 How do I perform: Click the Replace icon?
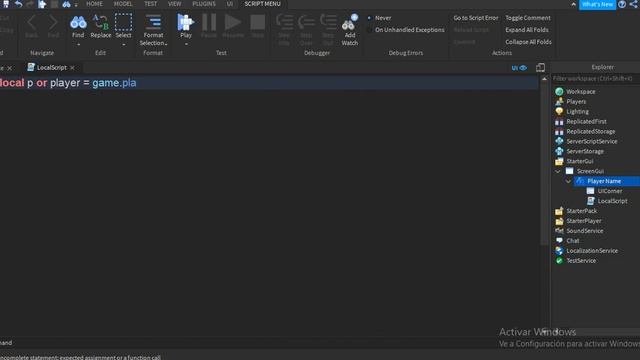click(100, 22)
